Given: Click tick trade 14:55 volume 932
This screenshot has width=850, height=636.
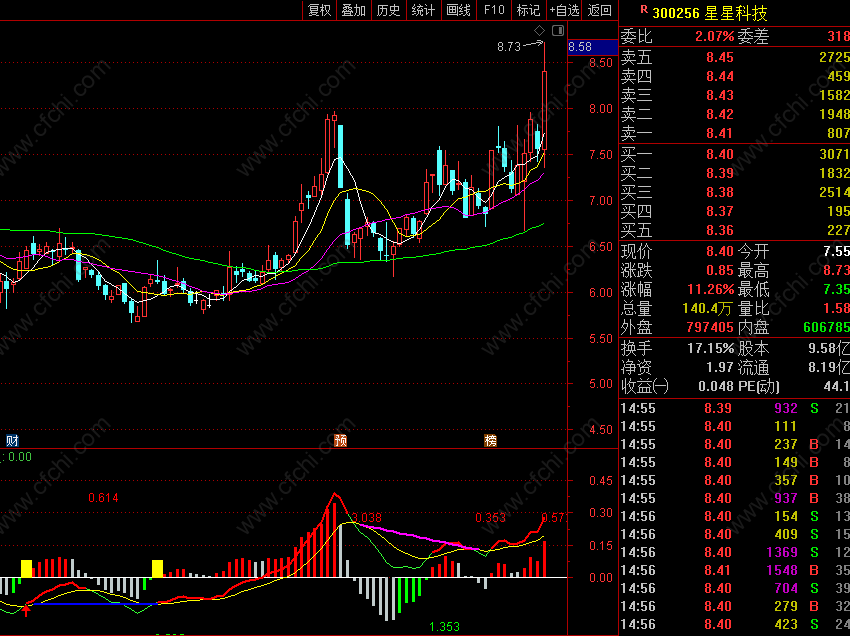Looking at the screenshot, I should 786,408.
